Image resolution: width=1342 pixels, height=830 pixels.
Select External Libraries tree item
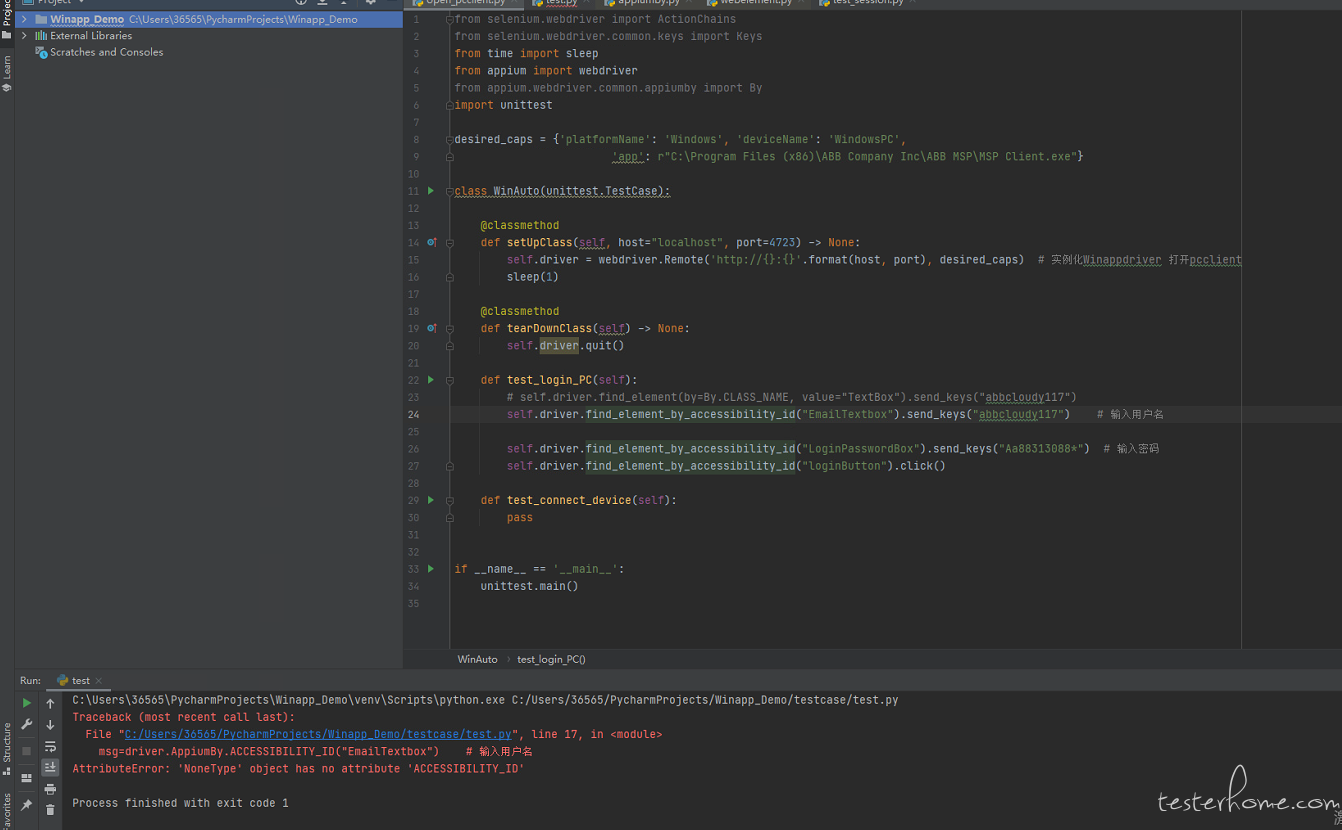tap(91, 35)
